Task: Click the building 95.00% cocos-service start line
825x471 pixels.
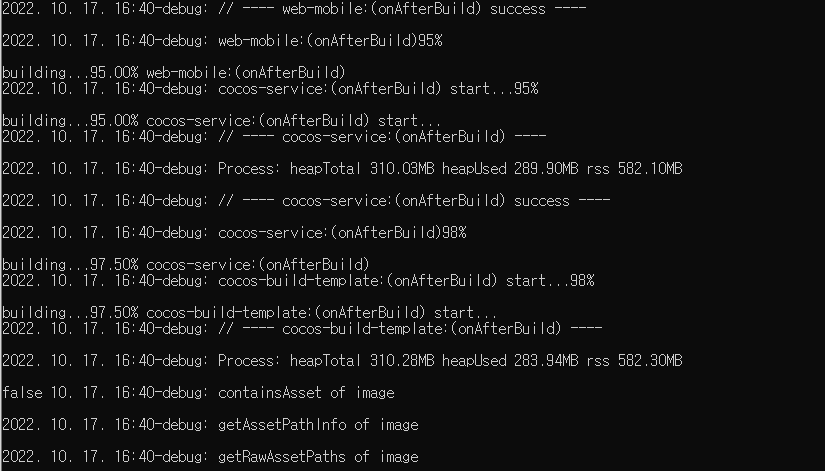Action: click(235, 120)
